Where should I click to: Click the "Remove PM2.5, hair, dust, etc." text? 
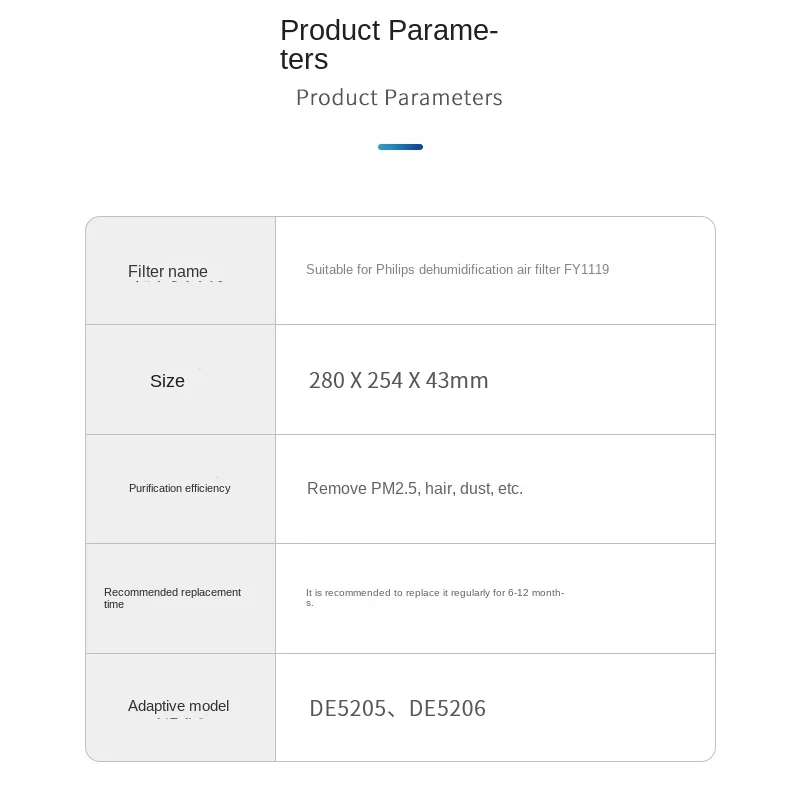tap(414, 489)
